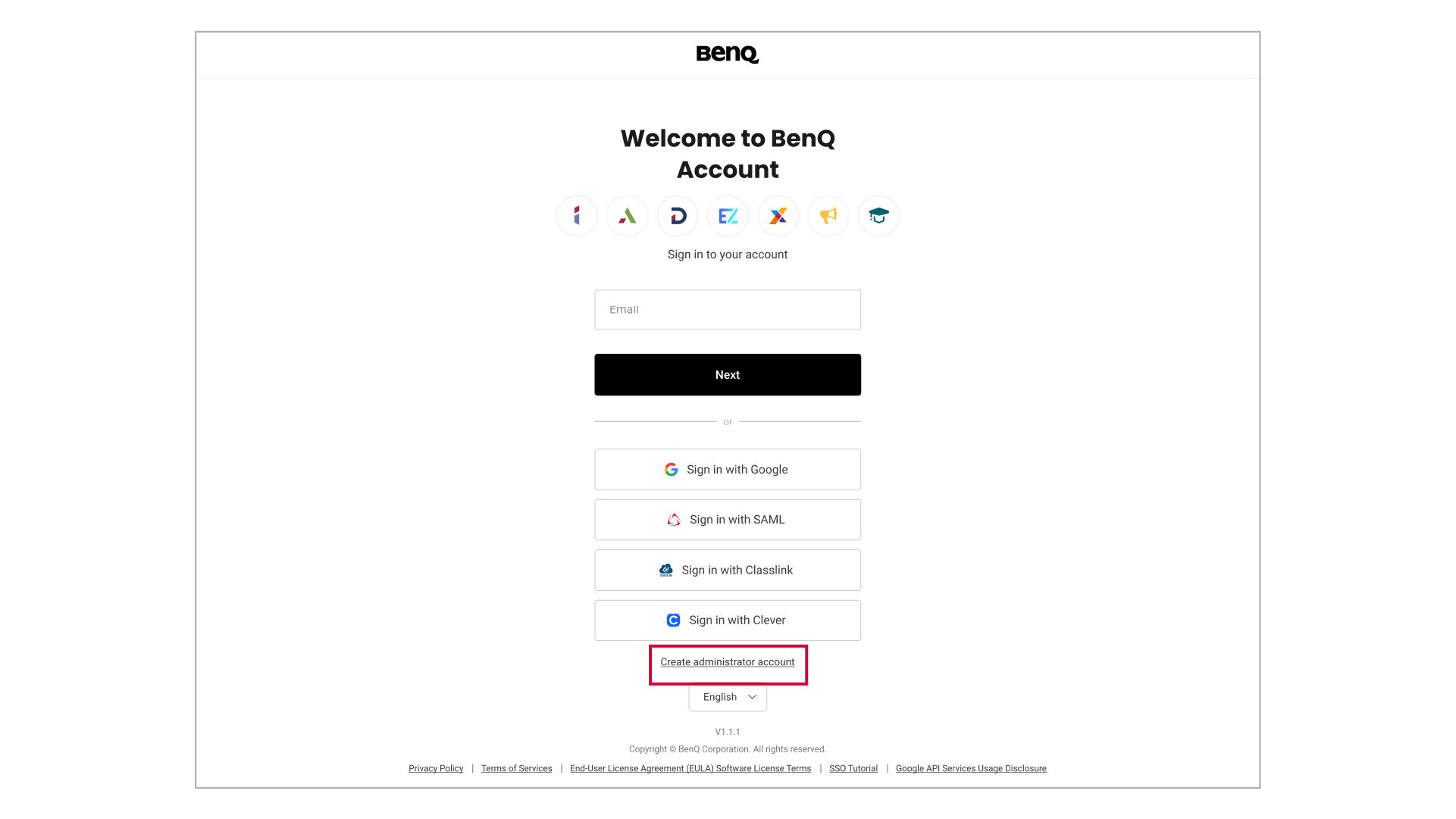This screenshot has width=1456, height=819.
Task: Choose Sign in with SAML
Action: pos(728,520)
